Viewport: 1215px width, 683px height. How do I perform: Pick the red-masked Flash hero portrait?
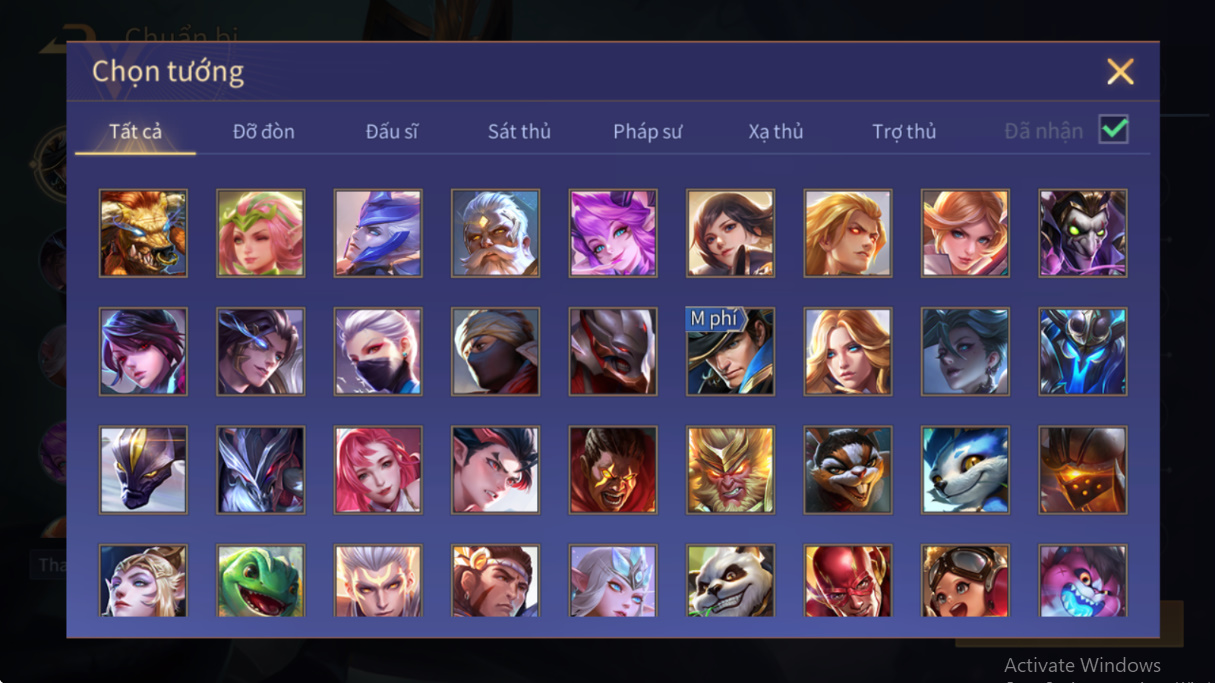(848, 580)
